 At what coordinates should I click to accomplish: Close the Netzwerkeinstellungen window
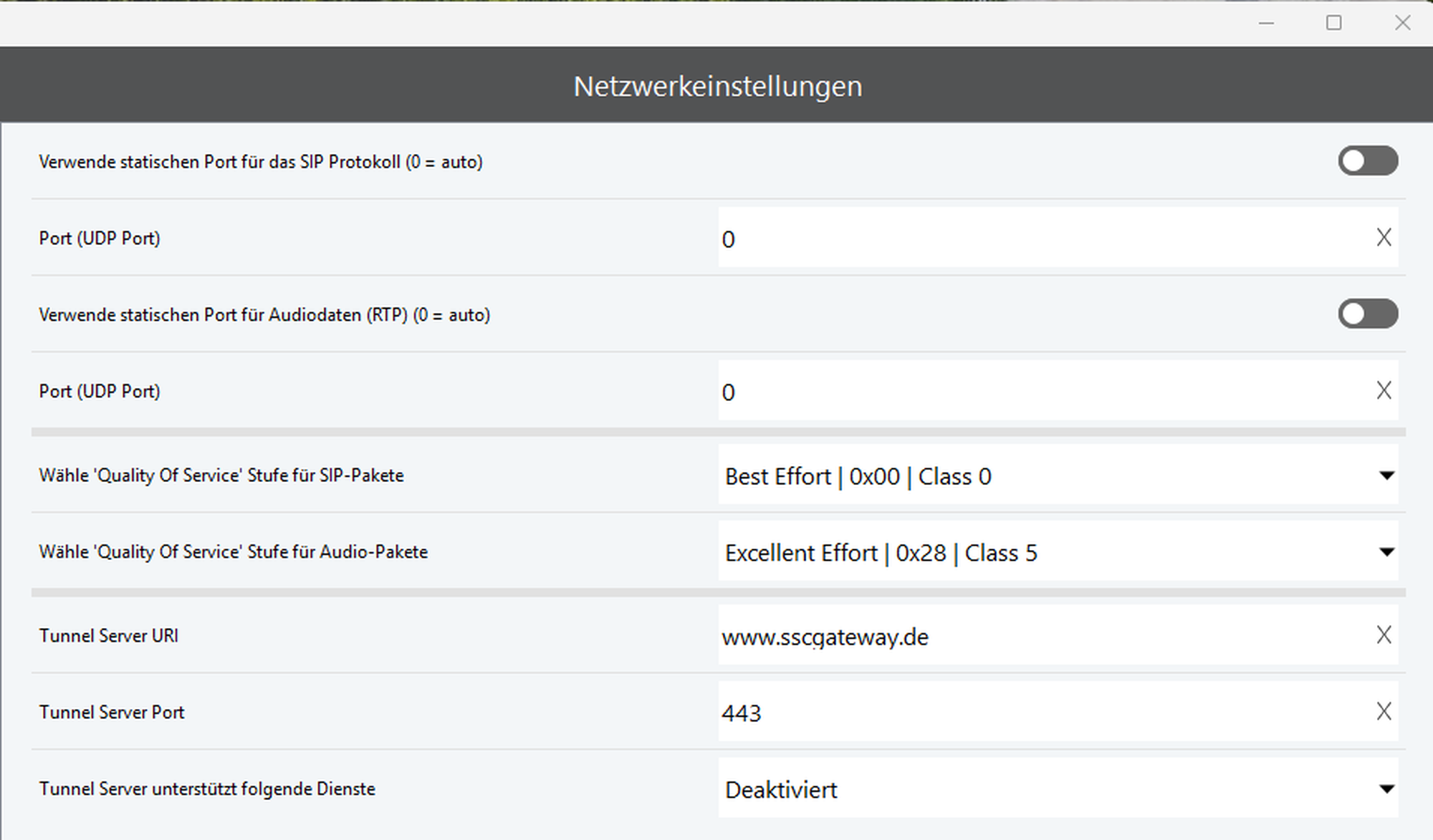tap(1402, 23)
